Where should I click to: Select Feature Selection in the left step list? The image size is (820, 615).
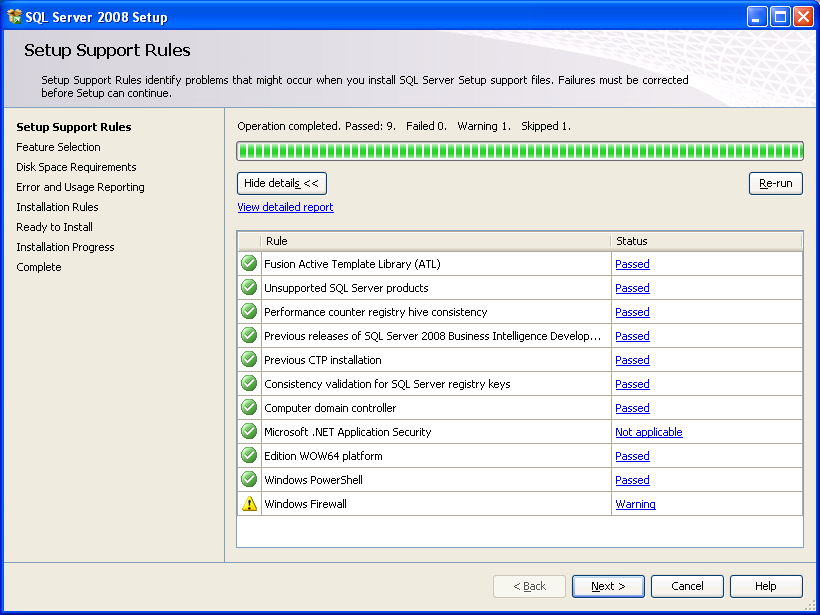click(x=58, y=147)
